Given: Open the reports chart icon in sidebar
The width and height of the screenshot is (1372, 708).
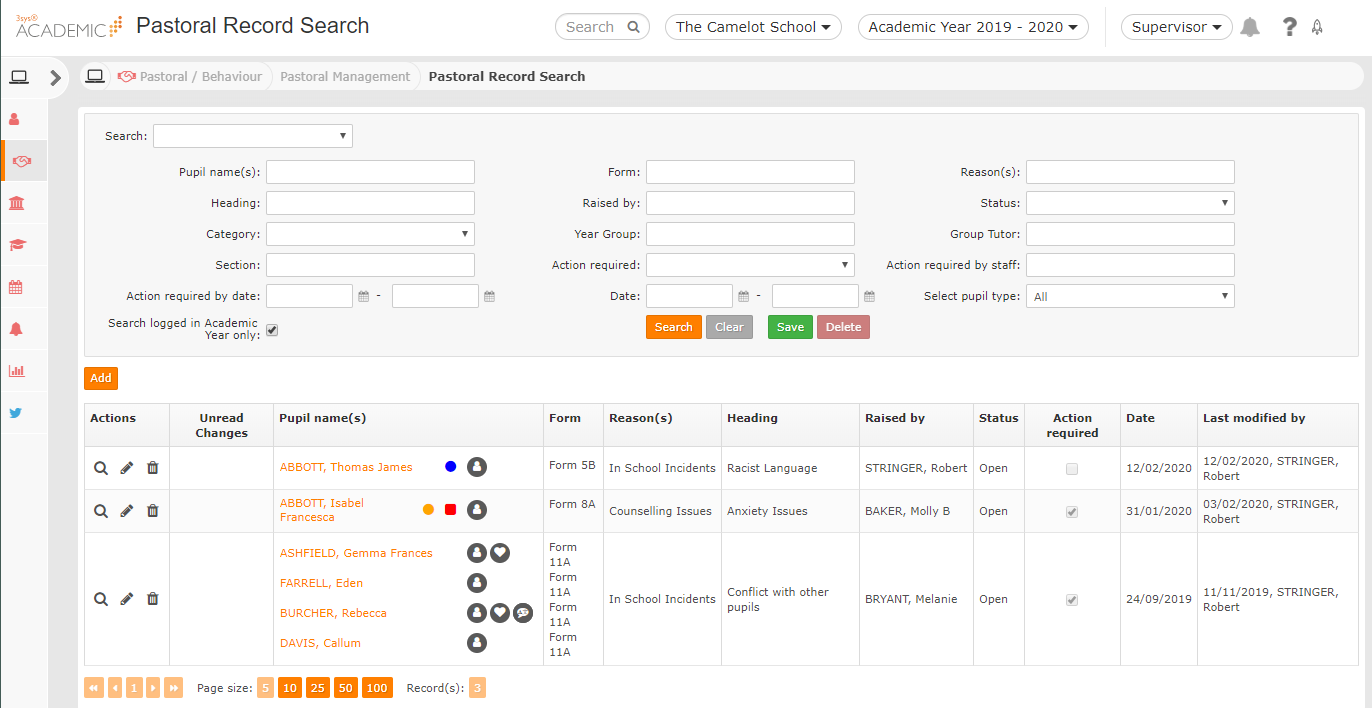Looking at the screenshot, I should (16, 371).
